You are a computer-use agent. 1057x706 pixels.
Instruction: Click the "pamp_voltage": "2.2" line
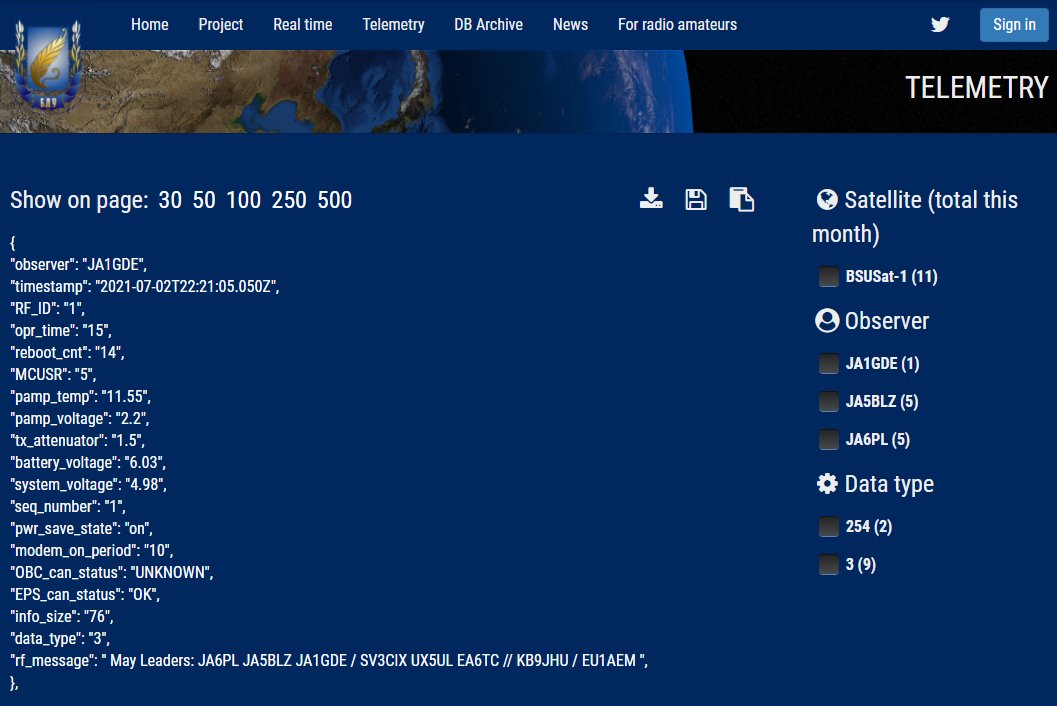coord(80,419)
